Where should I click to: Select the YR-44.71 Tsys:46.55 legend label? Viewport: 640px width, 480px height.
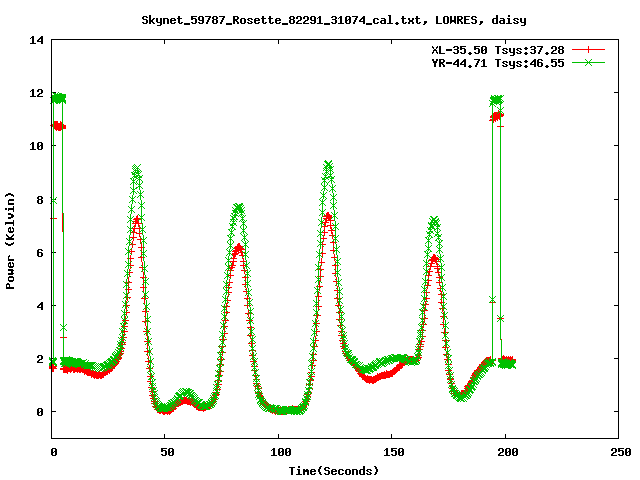point(498,63)
